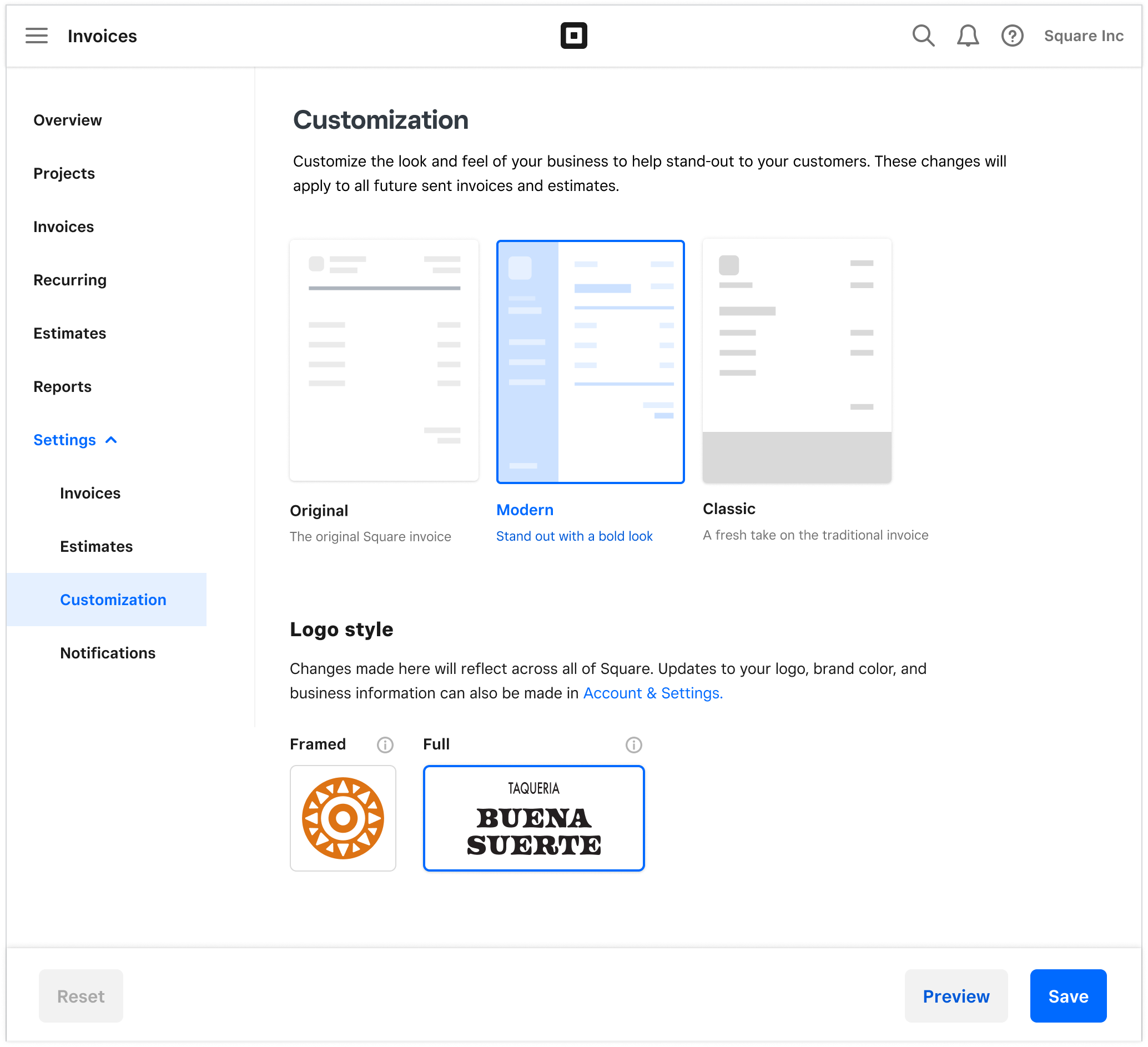The image size is (1148, 1047).
Task: Open help using the question mark icon
Action: point(1012,36)
